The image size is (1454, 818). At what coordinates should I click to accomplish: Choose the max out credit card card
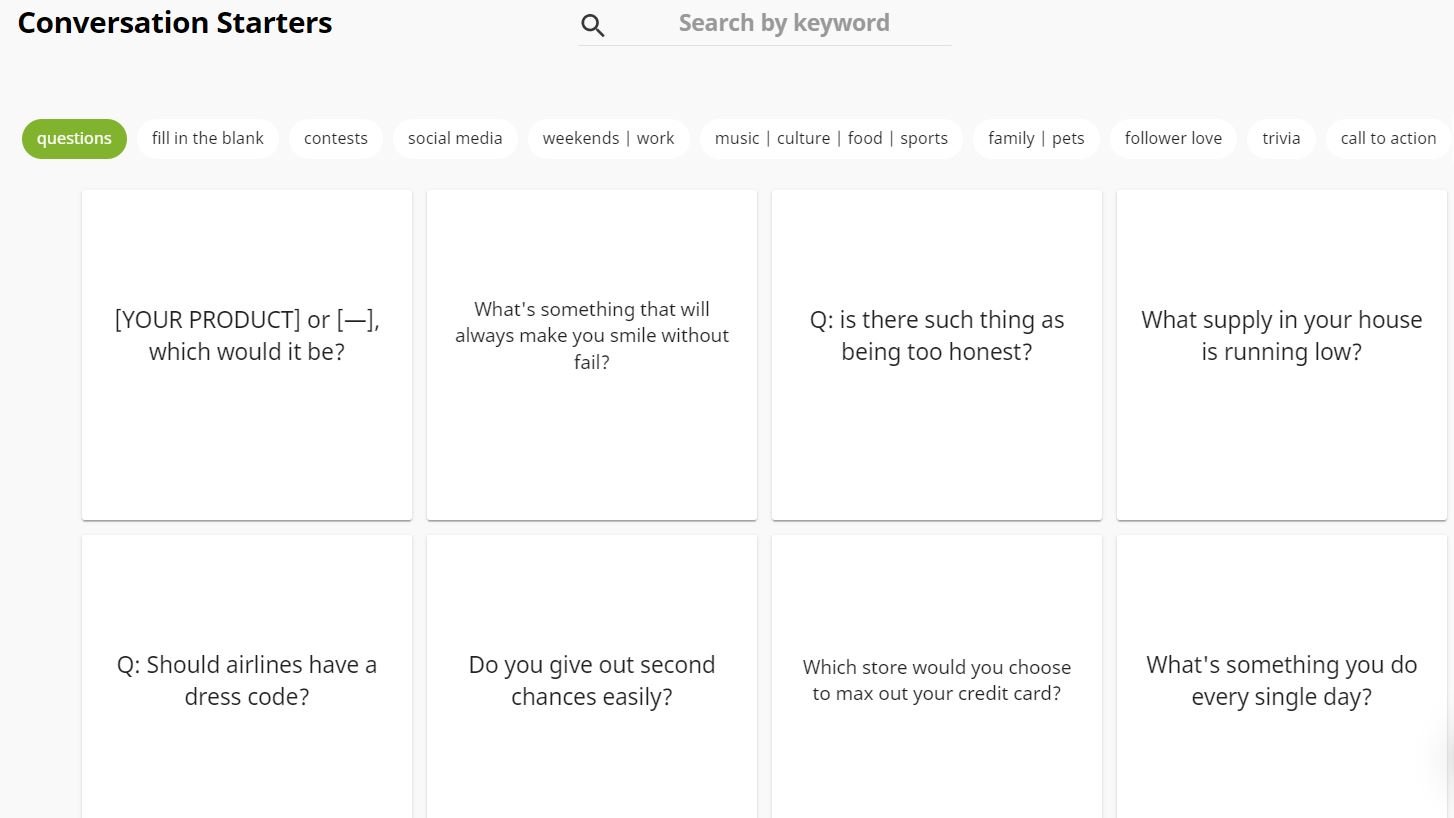click(x=937, y=680)
